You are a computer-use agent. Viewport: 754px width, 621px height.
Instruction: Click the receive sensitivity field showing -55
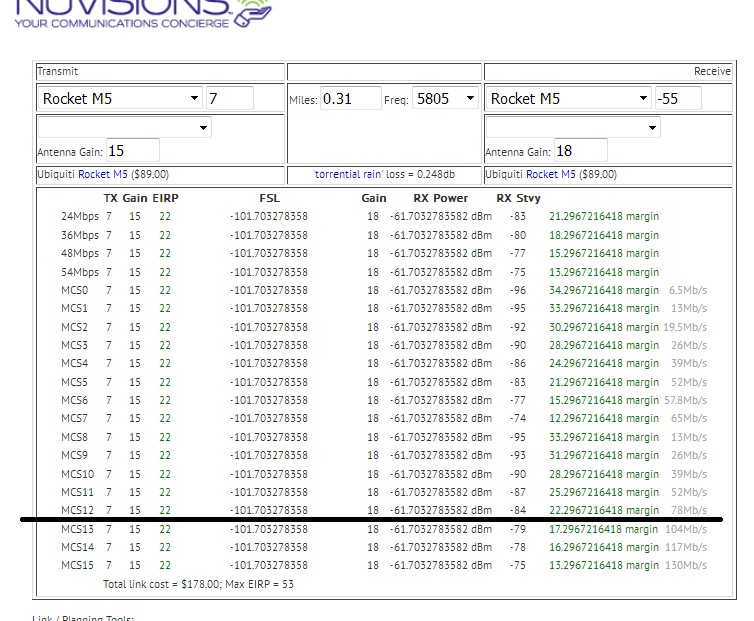678,99
